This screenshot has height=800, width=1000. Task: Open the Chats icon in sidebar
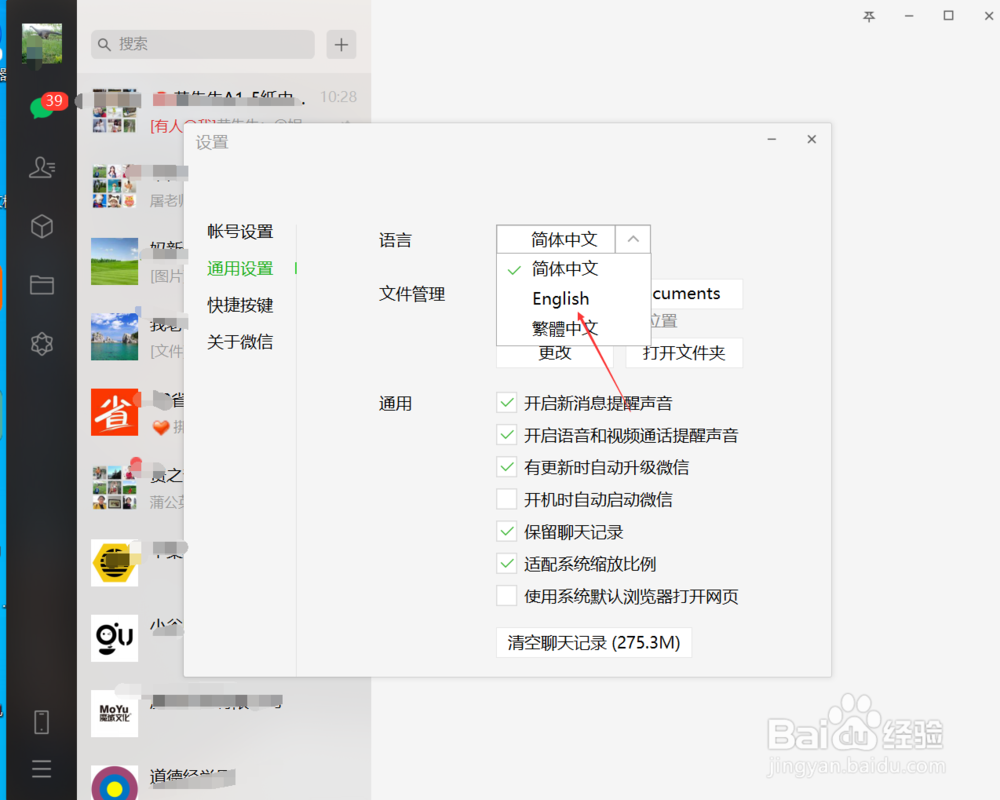[42, 108]
